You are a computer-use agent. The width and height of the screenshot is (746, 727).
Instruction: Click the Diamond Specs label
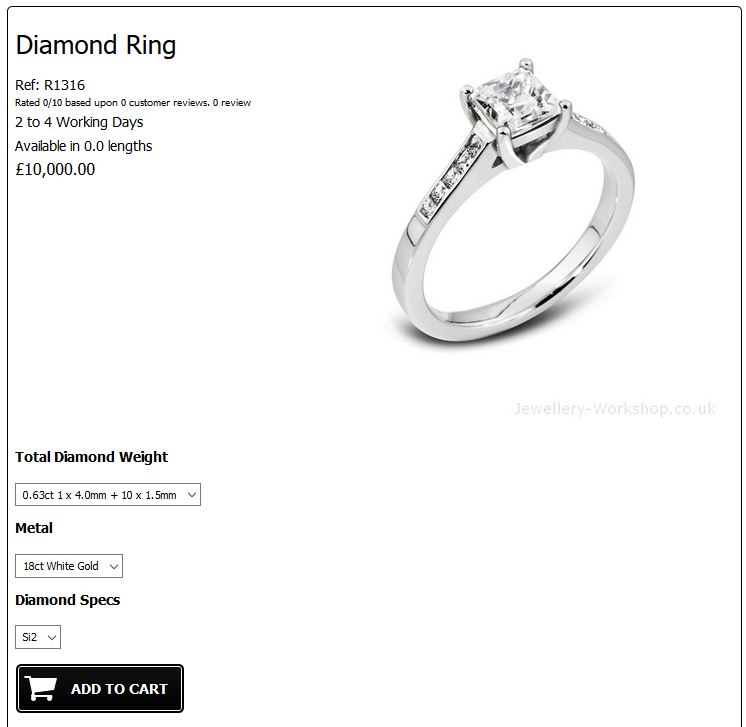pos(68,600)
